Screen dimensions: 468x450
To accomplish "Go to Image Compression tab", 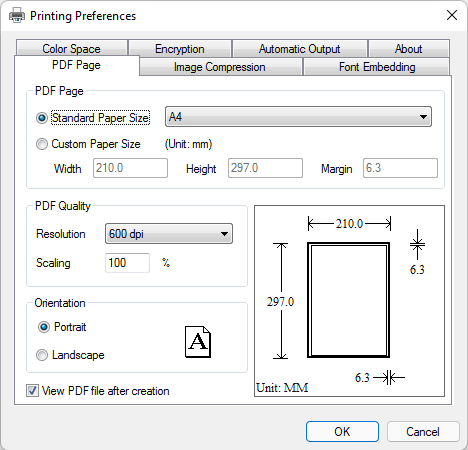I will tap(220, 67).
